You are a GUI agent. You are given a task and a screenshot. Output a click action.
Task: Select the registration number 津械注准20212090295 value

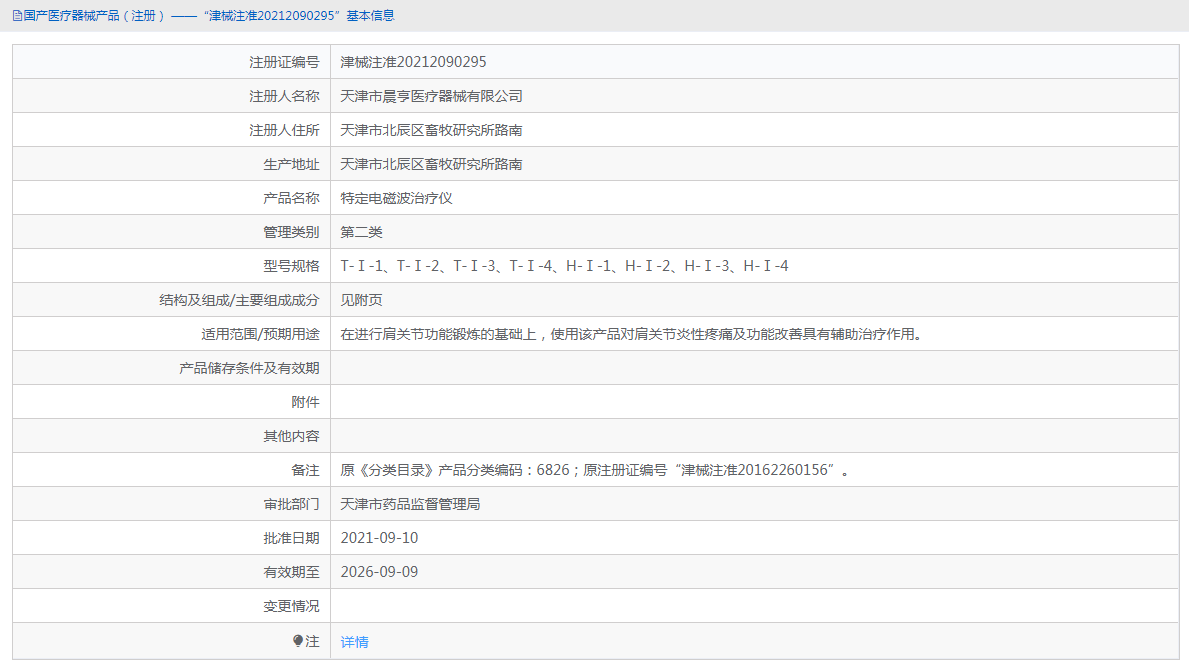pos(413,62)
